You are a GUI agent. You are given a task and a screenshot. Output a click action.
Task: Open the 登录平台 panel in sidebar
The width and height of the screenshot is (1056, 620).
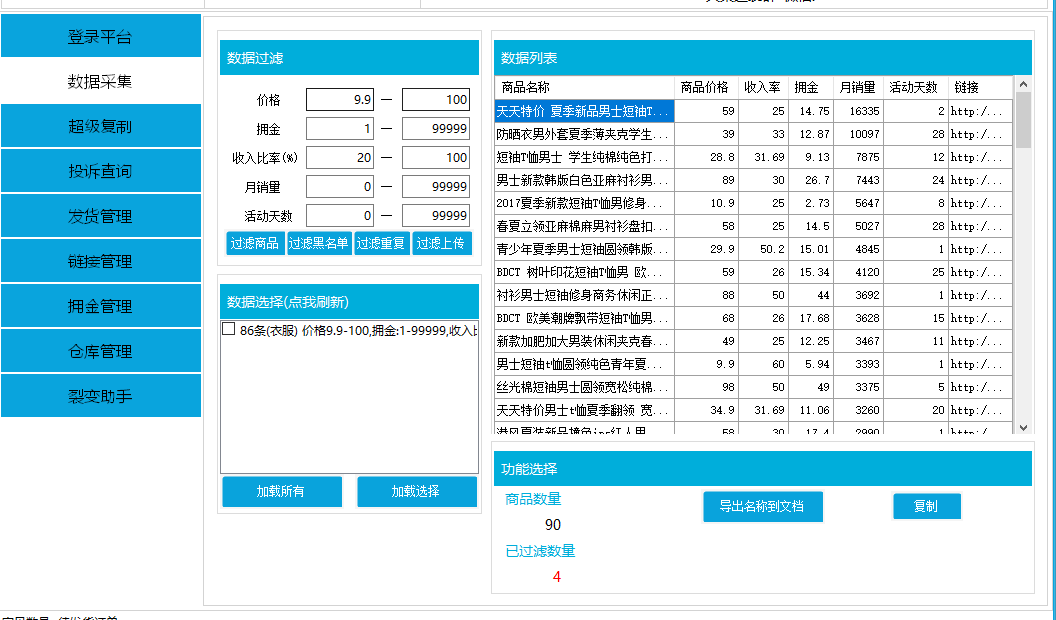pyautogui.click(x=100, y=35)
